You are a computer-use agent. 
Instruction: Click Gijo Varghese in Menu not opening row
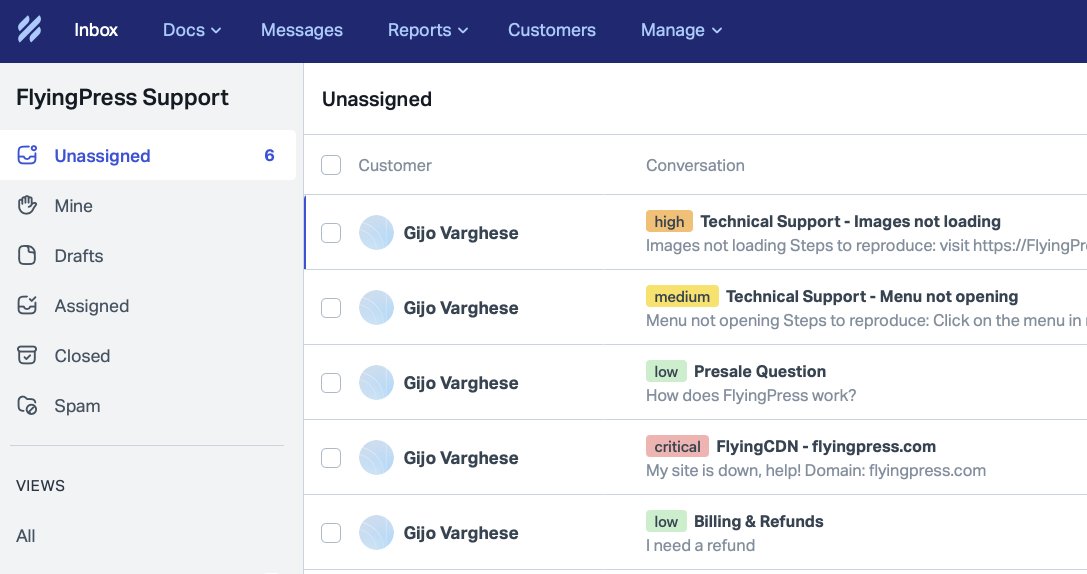pyautogui.click(x=461, y=308)
